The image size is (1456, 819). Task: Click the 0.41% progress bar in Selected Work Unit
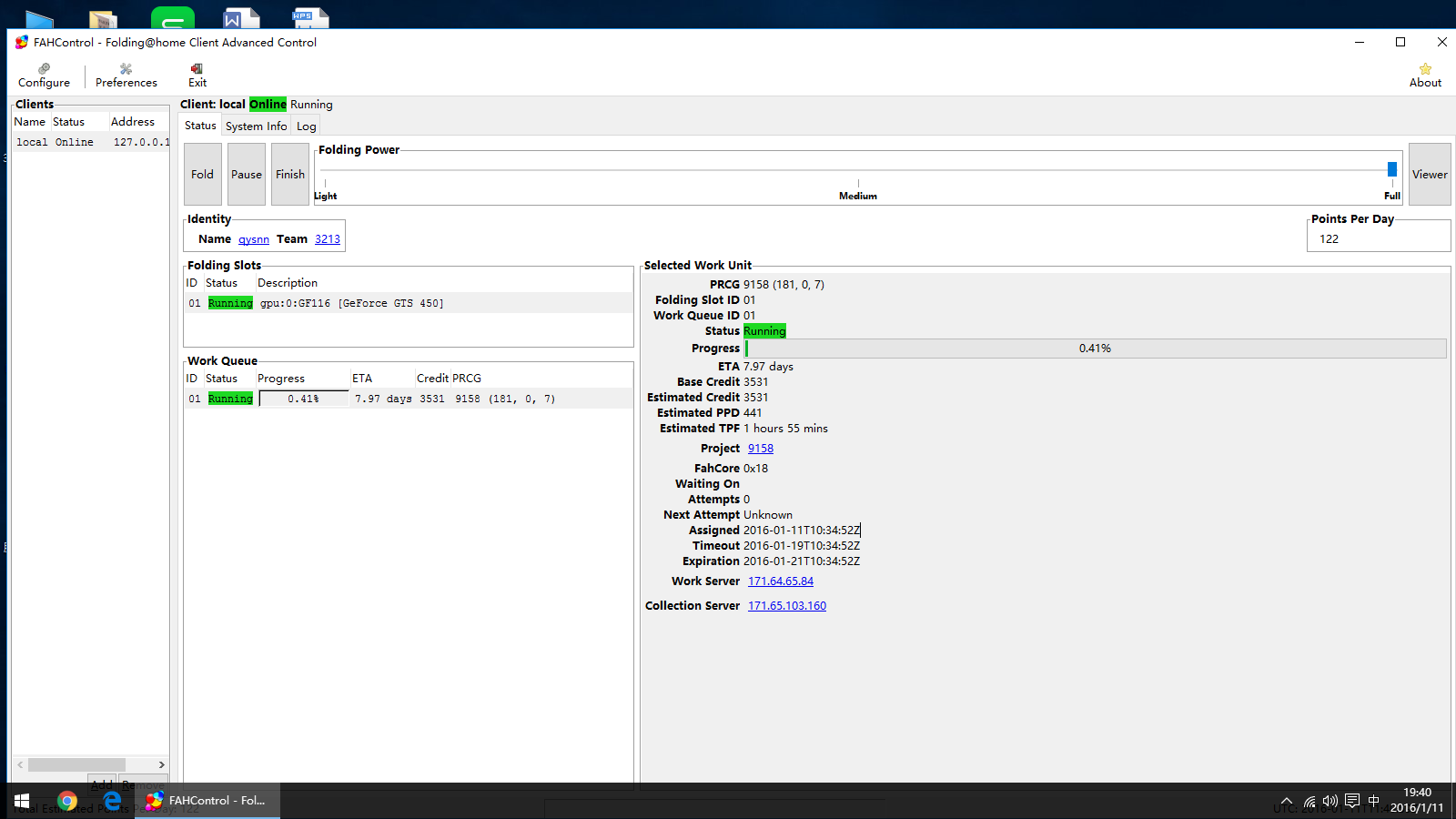tap(1096, 349)
